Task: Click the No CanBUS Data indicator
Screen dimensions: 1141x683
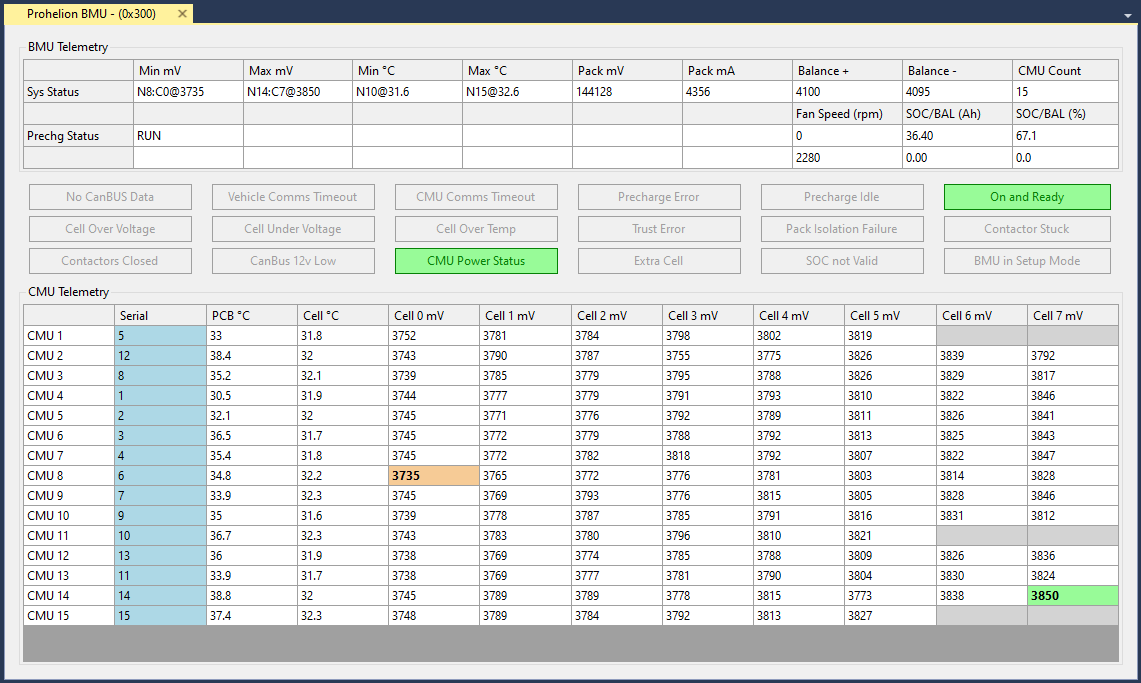Action: coord(111,197)
